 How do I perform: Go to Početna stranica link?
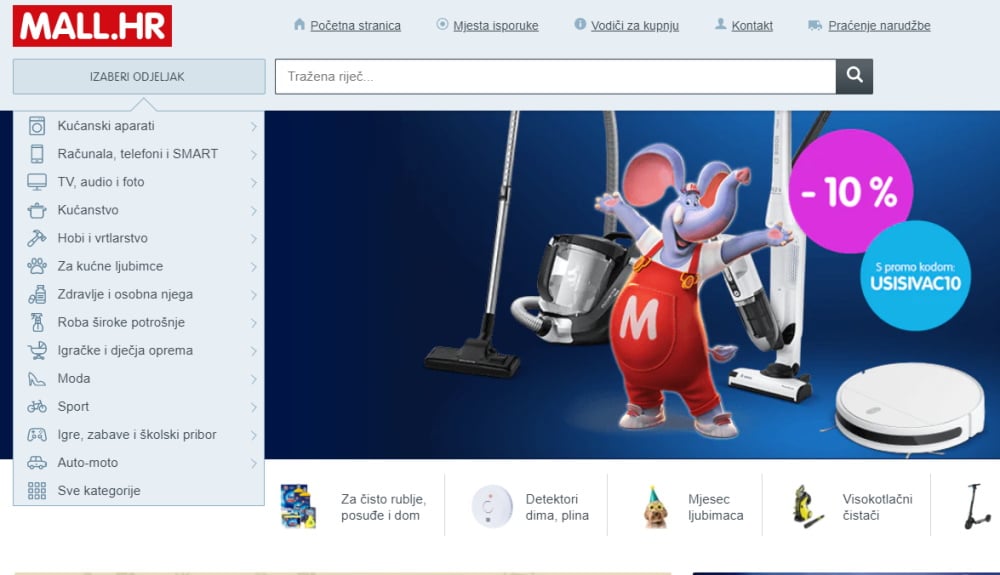tap(355, 26)
